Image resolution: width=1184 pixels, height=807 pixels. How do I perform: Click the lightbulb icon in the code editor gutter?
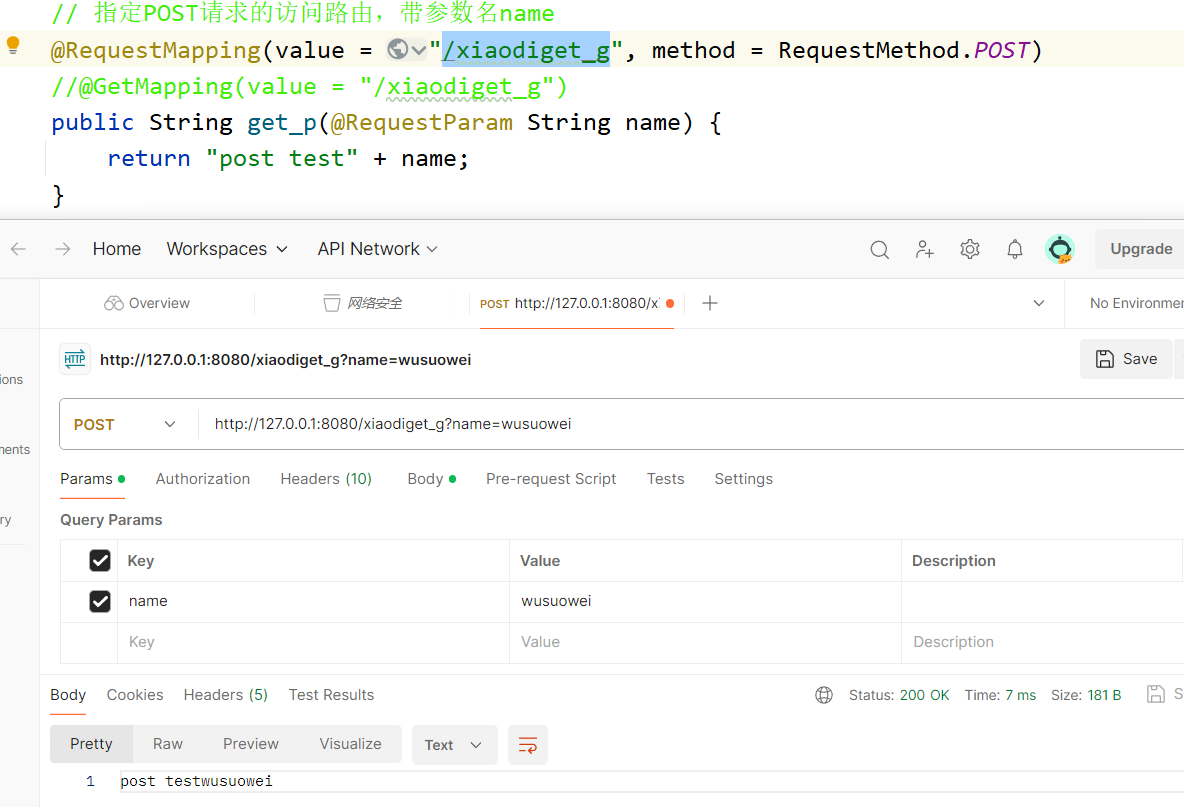tap(12, 46)
